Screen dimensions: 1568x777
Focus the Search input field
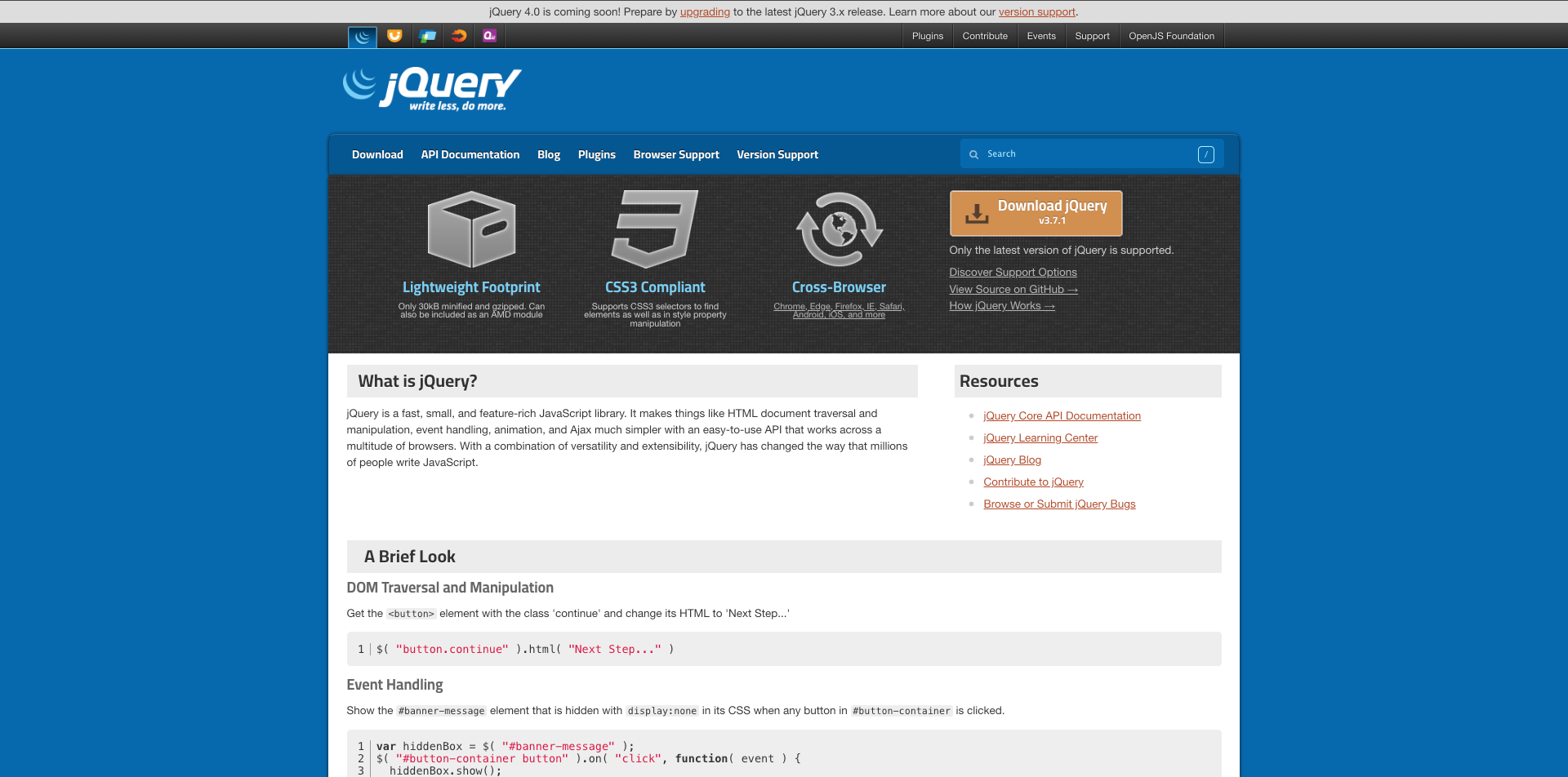pos(1092,154)
